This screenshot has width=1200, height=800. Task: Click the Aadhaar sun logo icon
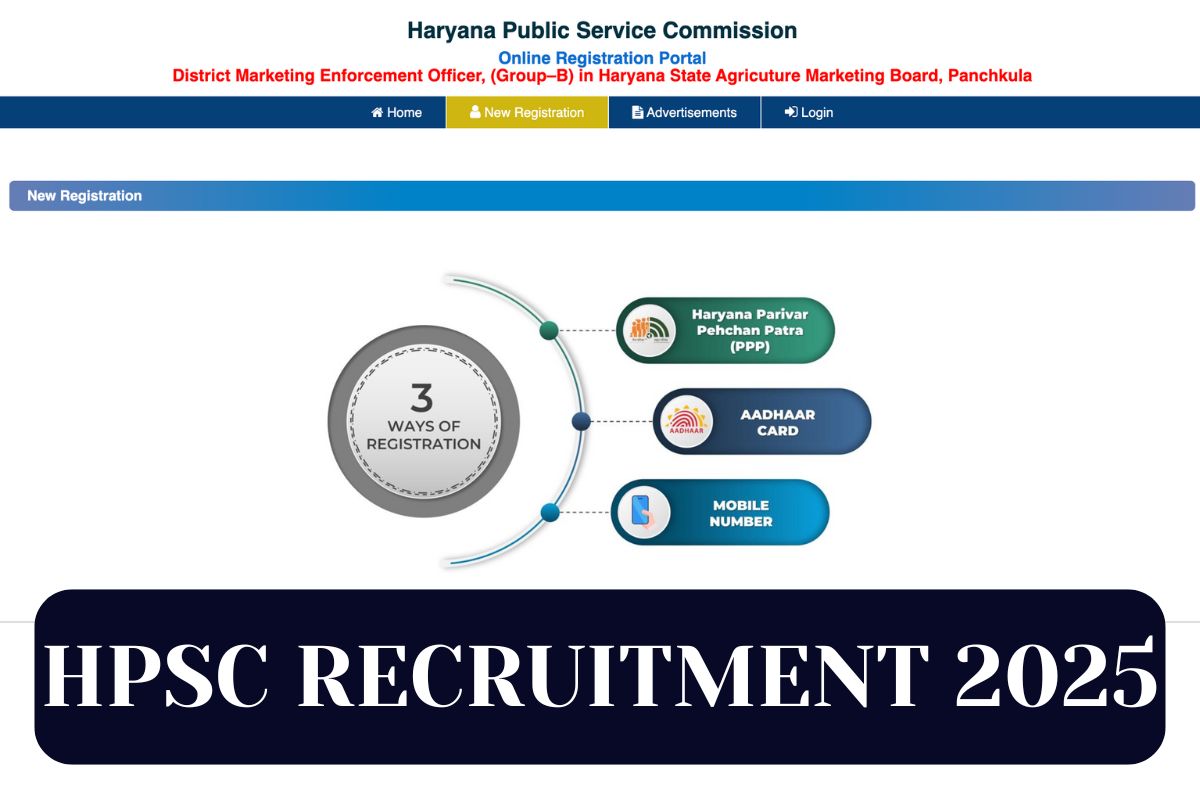(688, 422)
